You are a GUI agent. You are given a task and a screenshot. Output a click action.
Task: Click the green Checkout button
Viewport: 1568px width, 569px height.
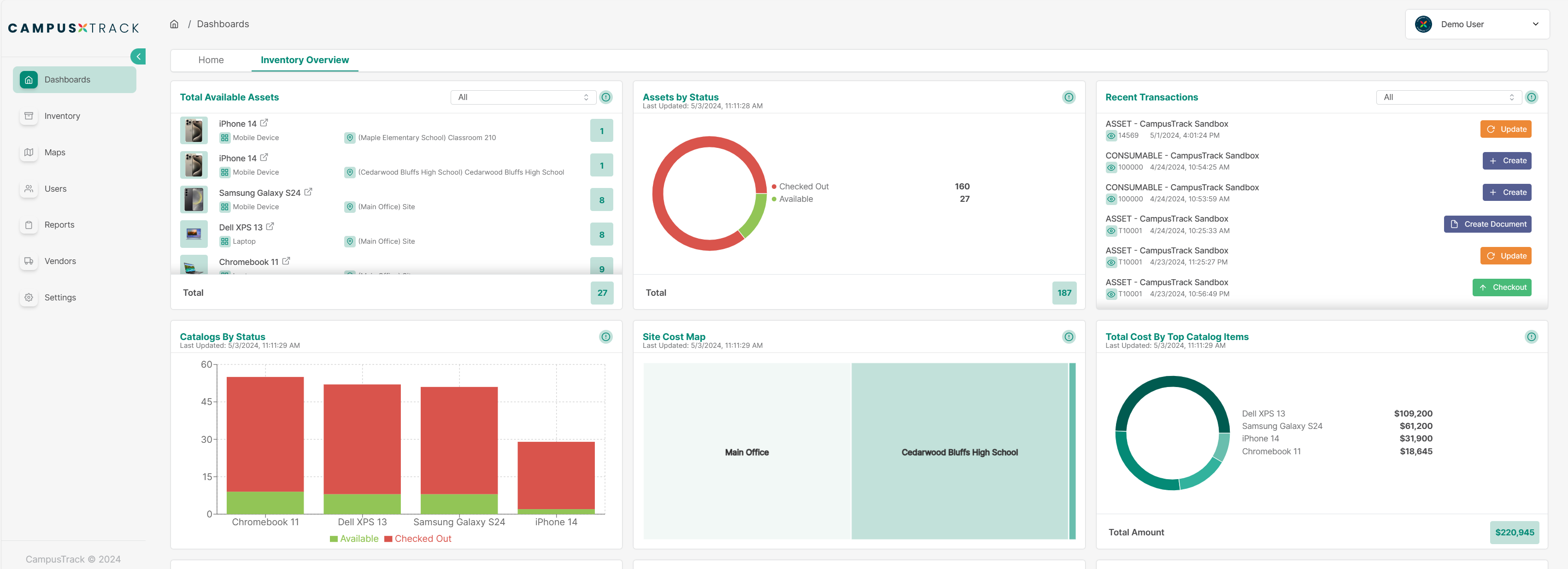(1501, 287)
